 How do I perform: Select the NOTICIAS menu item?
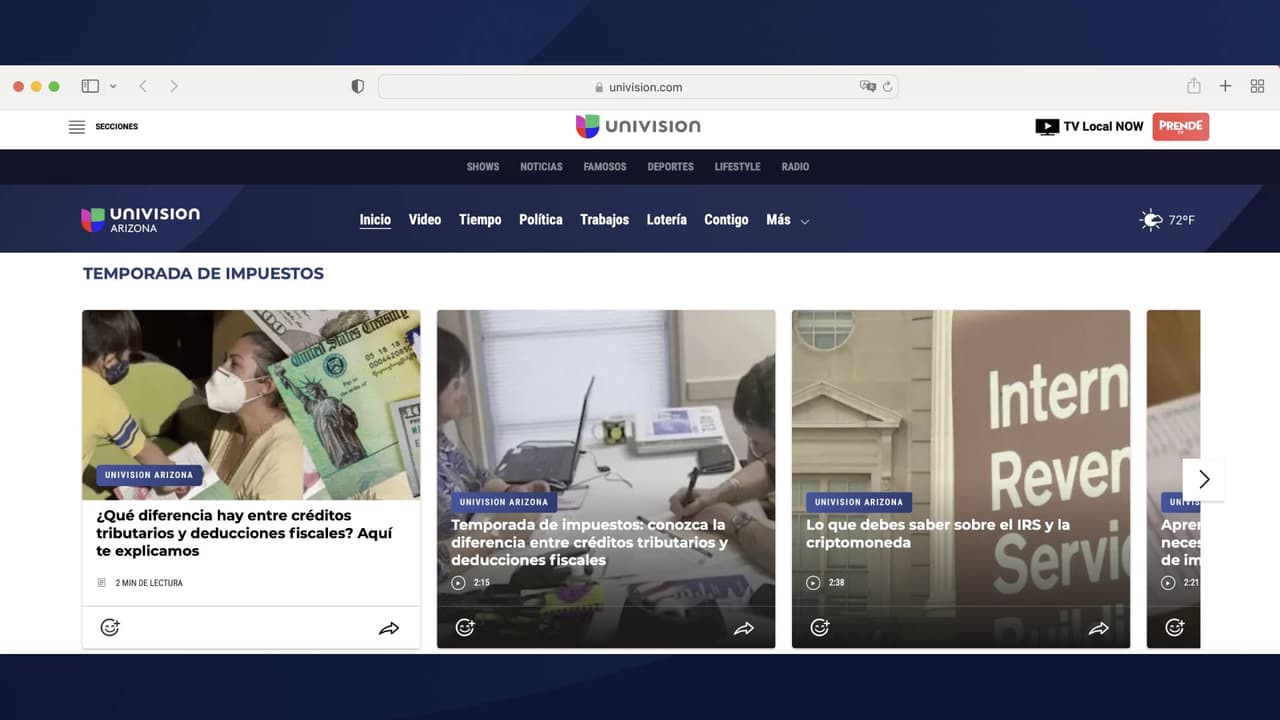point(541,167)
